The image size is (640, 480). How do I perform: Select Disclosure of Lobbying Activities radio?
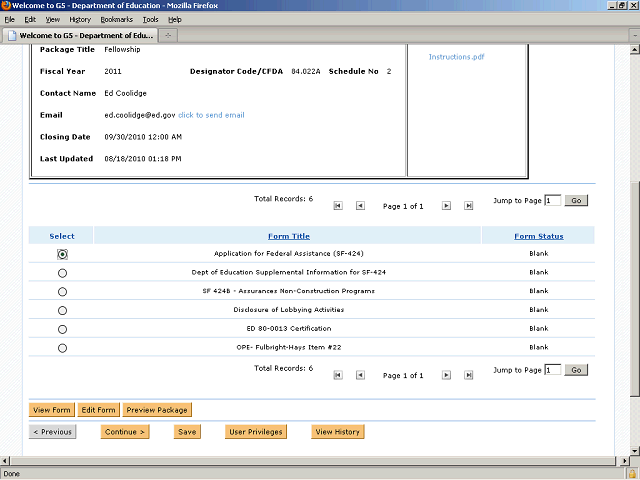pos(62,311)
